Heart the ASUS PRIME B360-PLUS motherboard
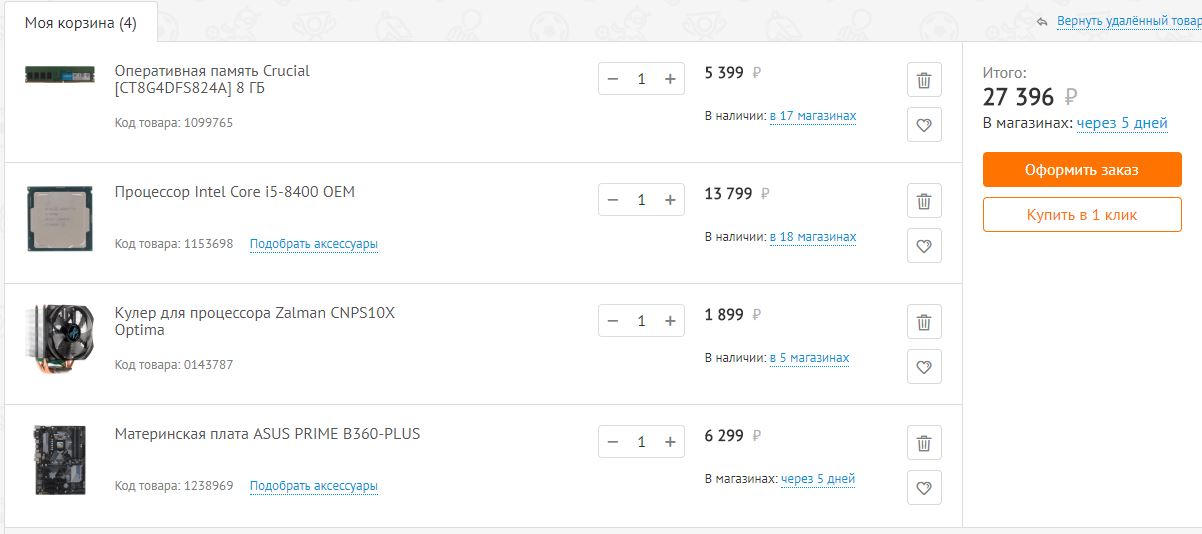The width and height of the screenshot is (1202, 534). [924, 488]
